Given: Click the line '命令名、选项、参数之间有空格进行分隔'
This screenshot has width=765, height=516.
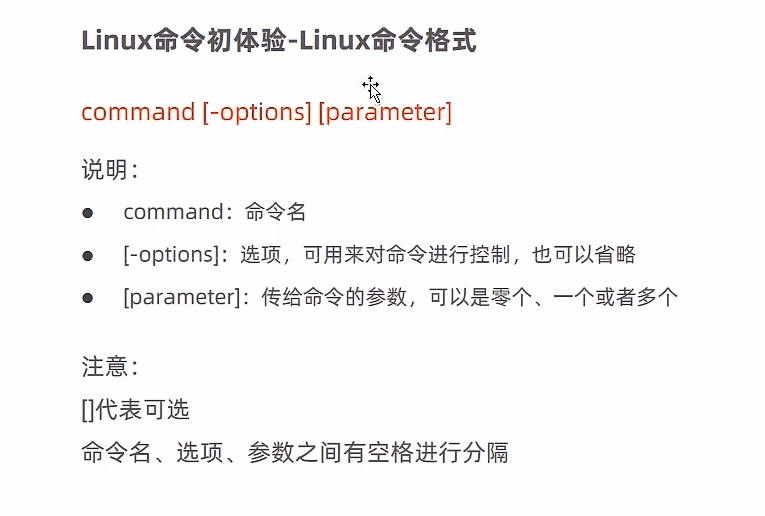Looking at the screenshot, I should pyautogui.click(x=295, y=452).
